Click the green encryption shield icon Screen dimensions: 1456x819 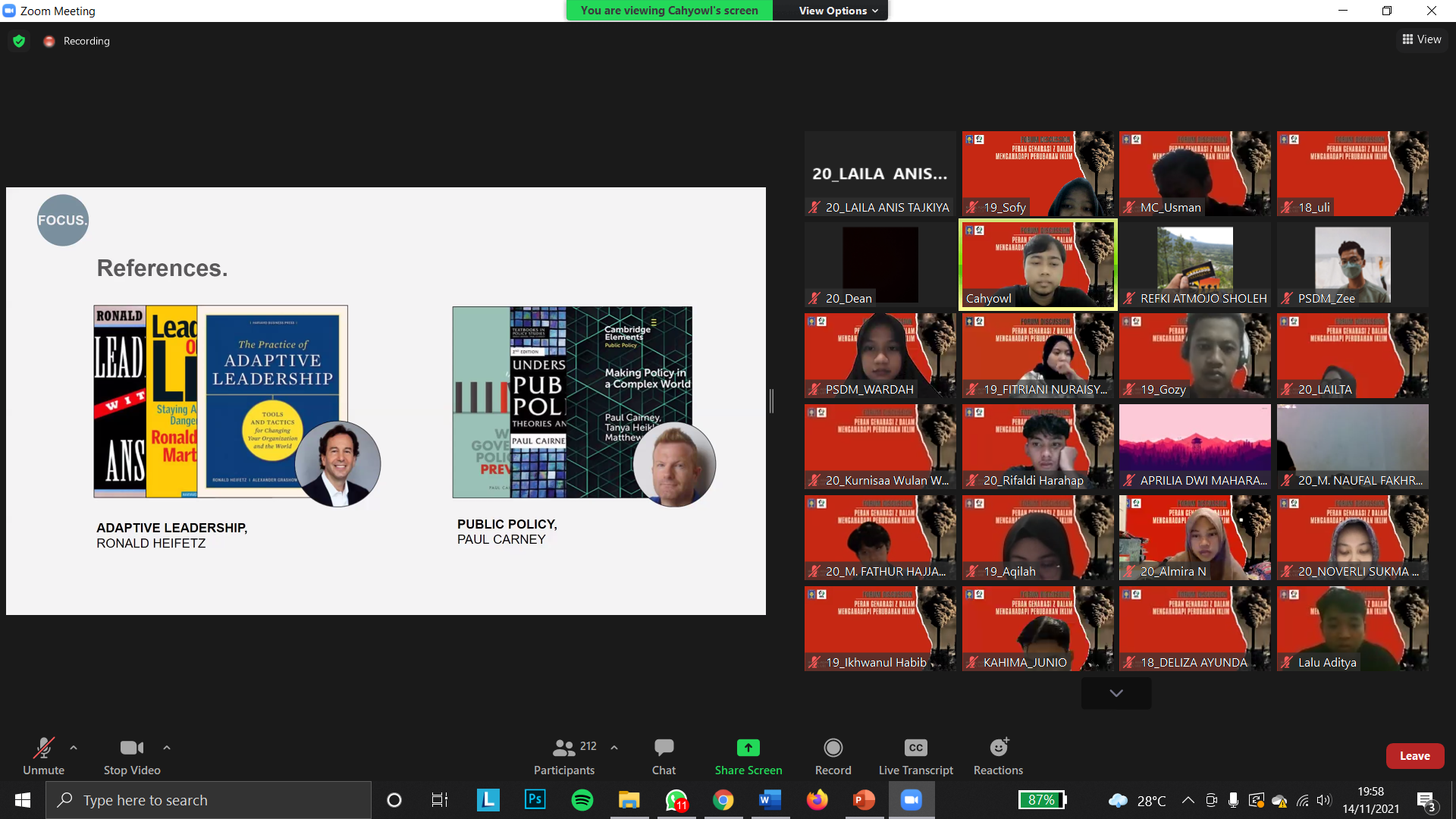coord(19,41)
